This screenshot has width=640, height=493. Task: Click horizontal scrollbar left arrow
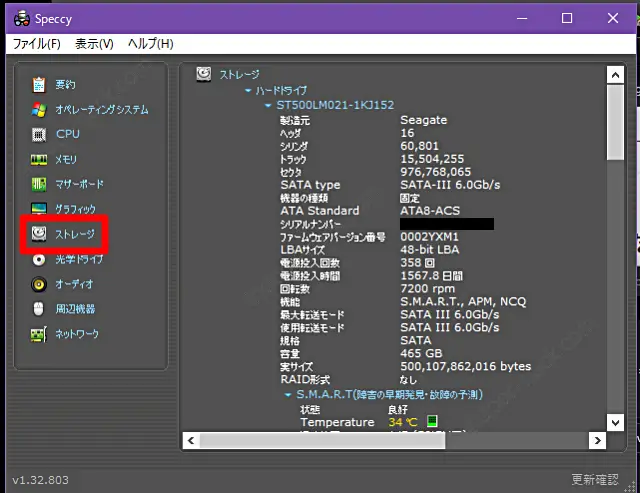click(191, 441)
